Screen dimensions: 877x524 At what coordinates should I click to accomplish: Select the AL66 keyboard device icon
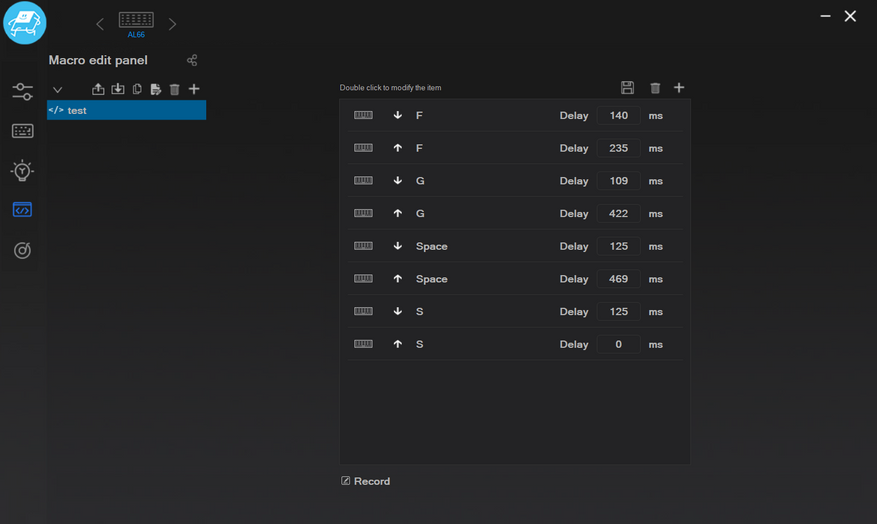coord(136,20)
